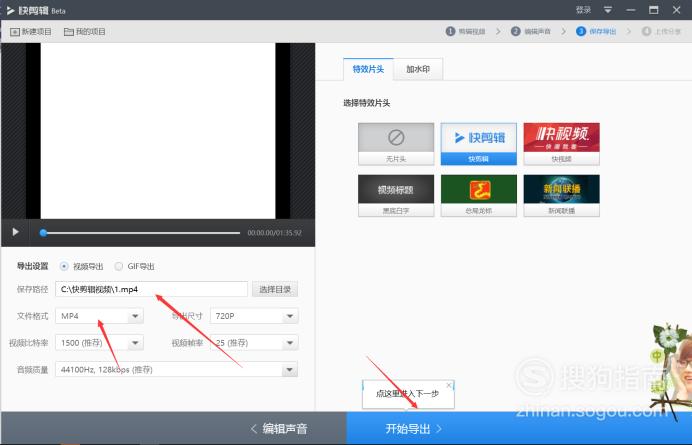Switch to the 特效片头 tab

368,69
